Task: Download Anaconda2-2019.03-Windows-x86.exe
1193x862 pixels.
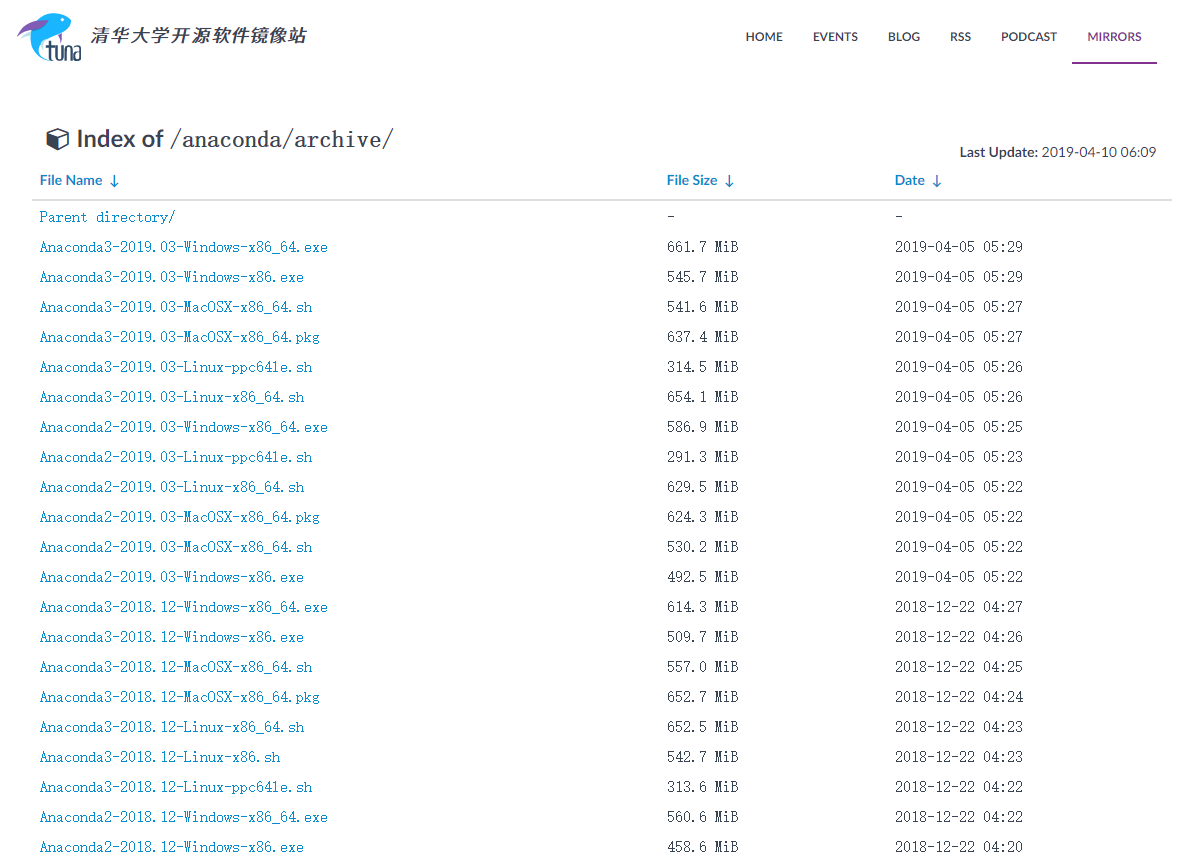Action: (x=171, y=577)
